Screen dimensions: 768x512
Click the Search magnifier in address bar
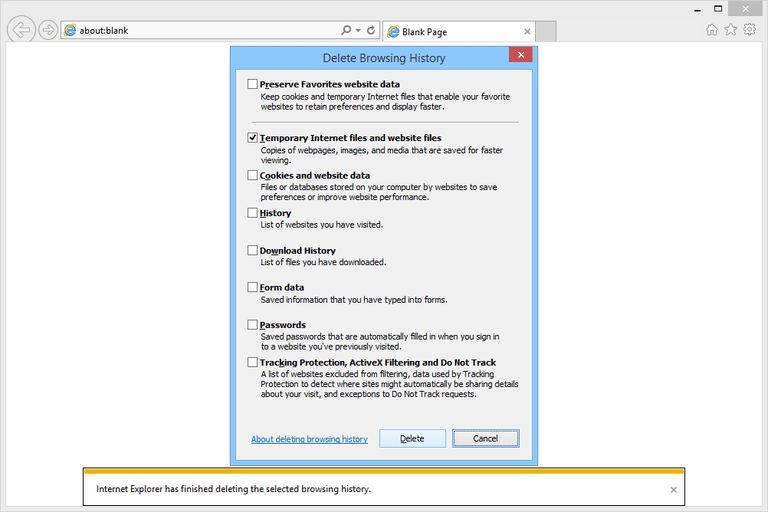[x=346, y=30]
